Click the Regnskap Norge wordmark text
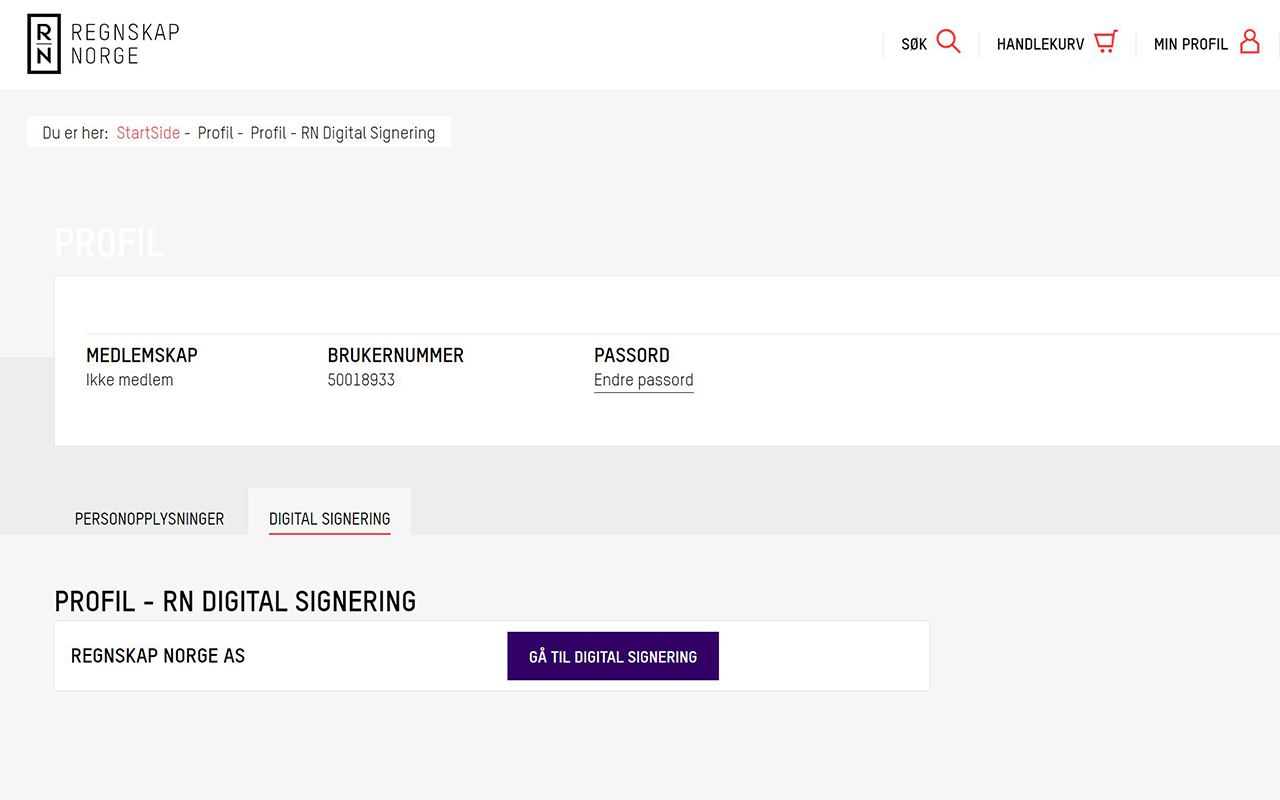Screen dimensions: 1280x800 click(x=125, y=44)
